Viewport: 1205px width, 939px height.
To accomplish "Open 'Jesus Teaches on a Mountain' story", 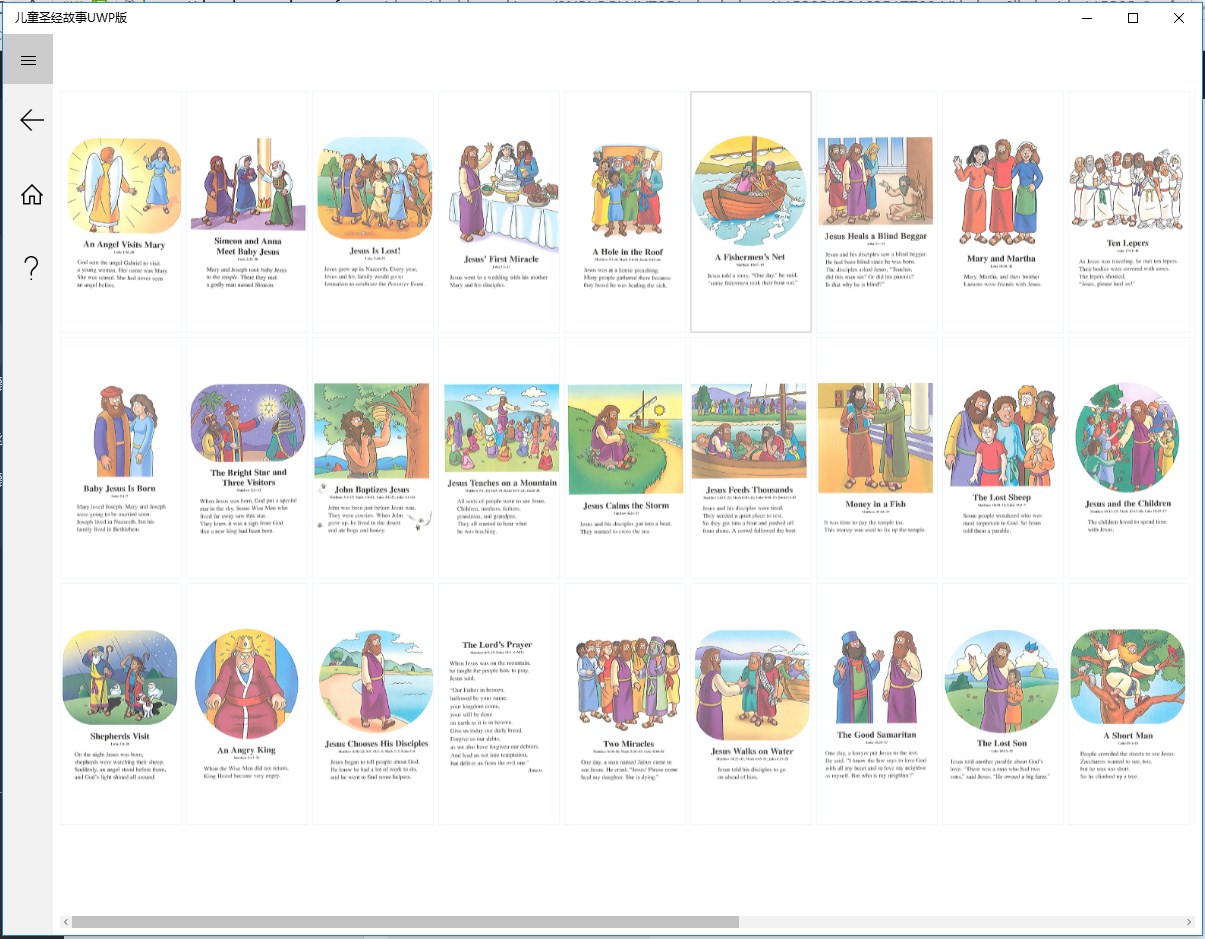I will pyautogui.click(x=499, y=458).
